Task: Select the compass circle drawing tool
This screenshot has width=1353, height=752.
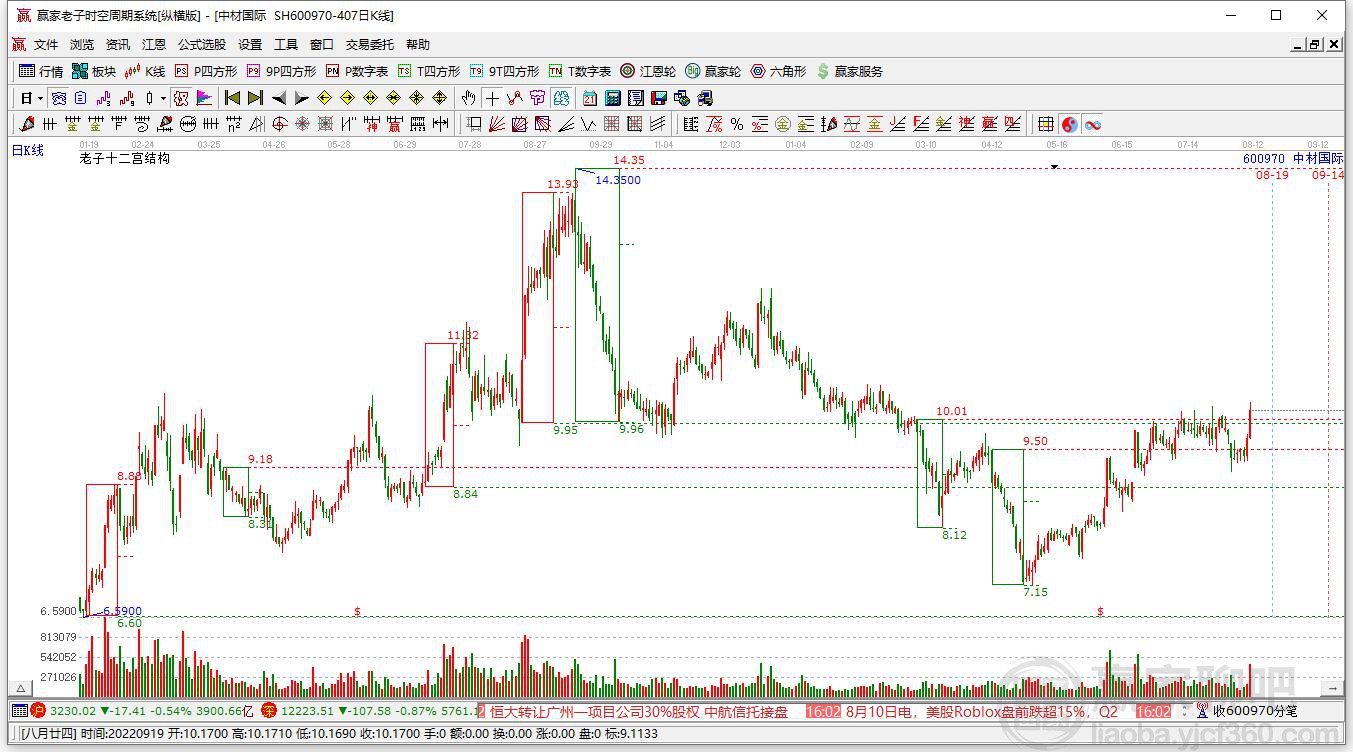Action: tap(279, 124)
